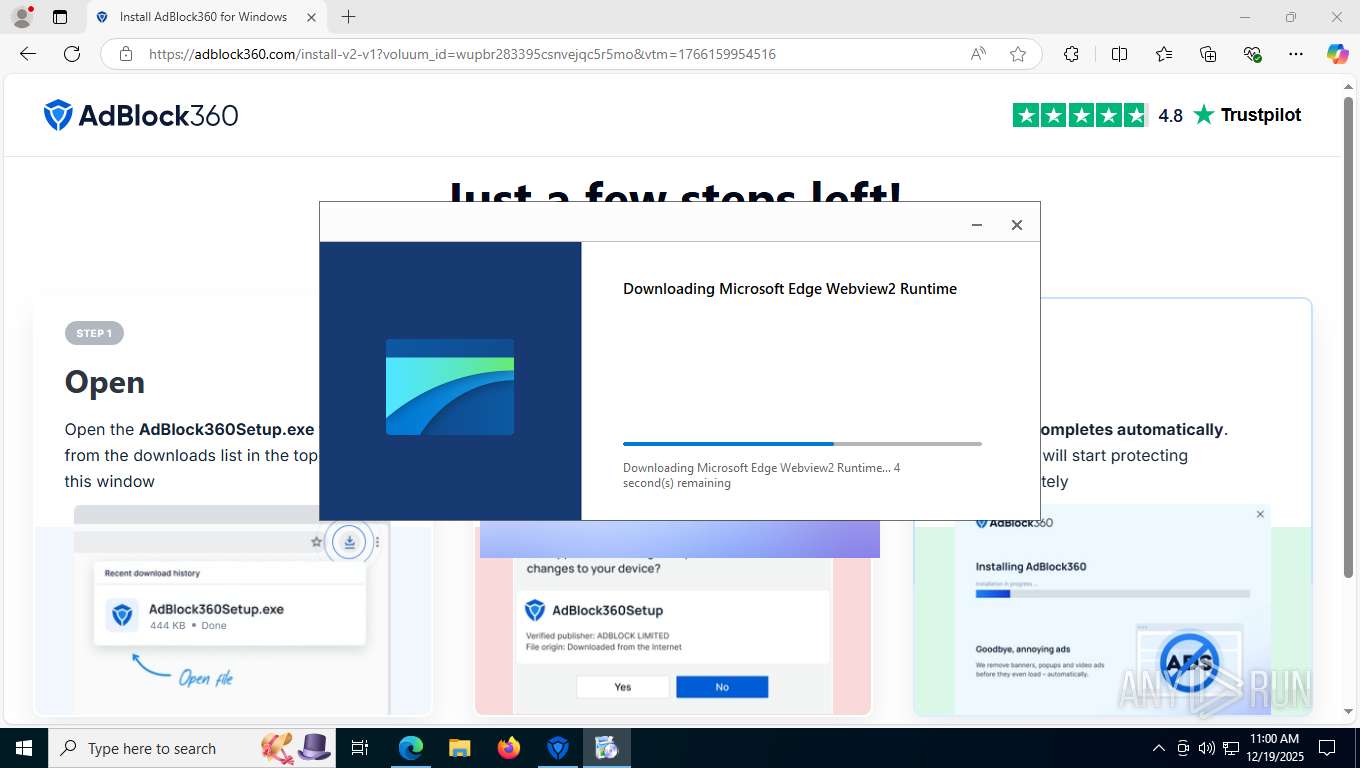1360x768 pixels.
Task: Open the Copilot sidebar icon
Action: click(1337, 54)
